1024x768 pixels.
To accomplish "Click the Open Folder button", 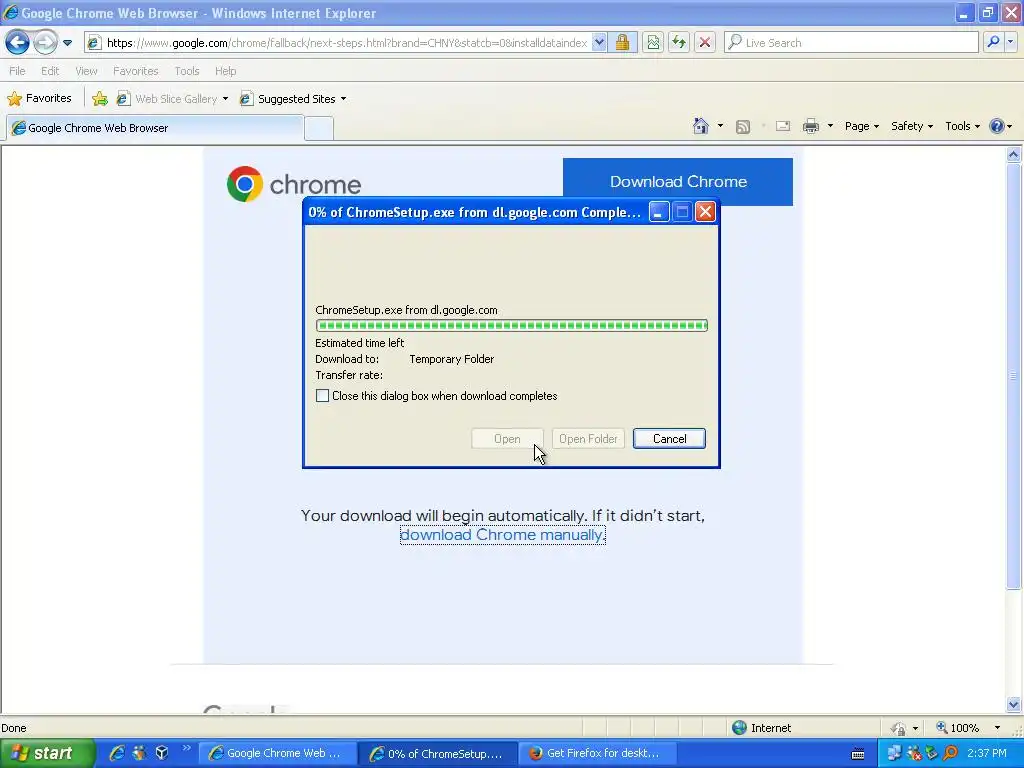I will [588, 439].
